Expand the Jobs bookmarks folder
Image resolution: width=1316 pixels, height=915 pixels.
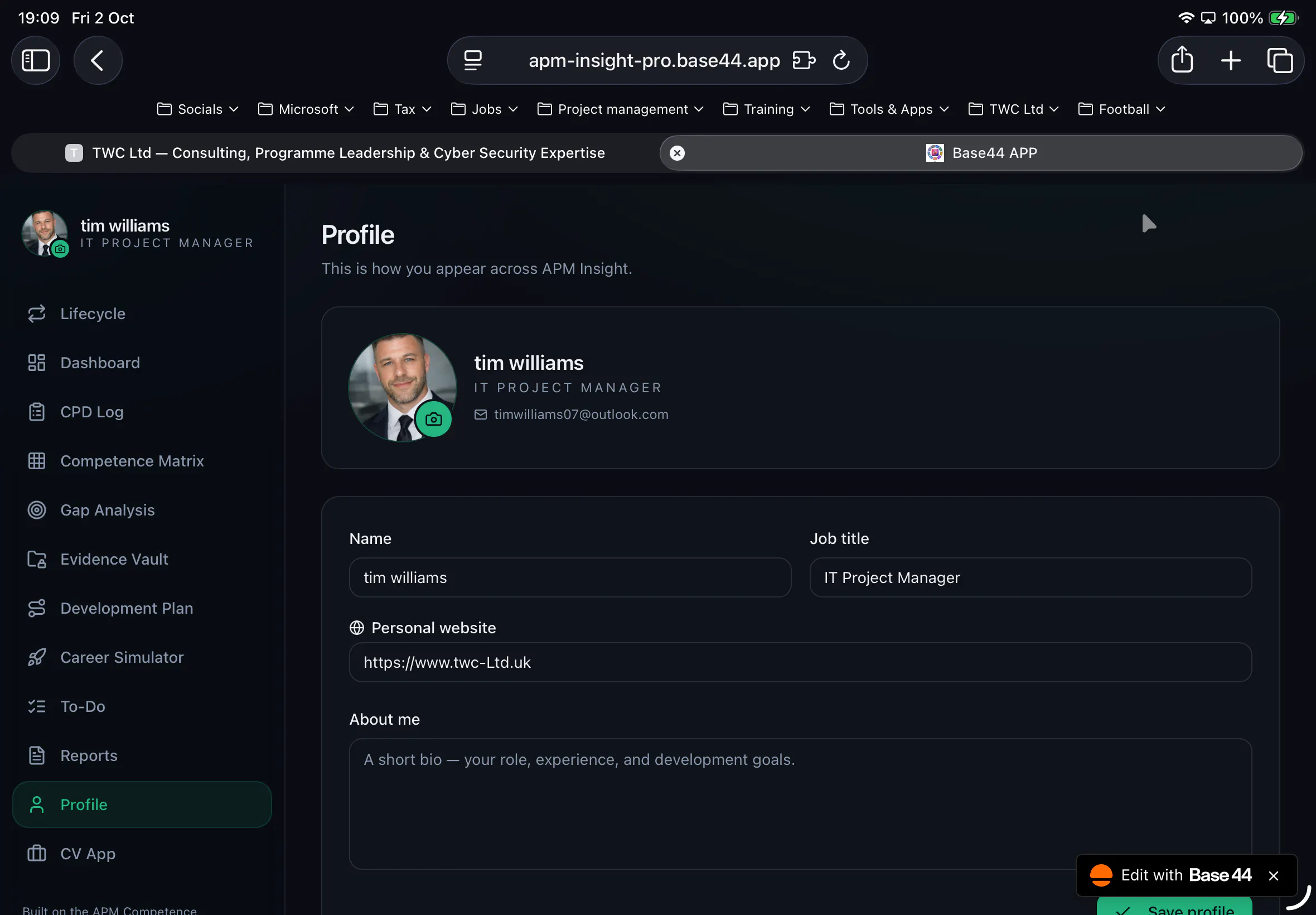[484, 109]
